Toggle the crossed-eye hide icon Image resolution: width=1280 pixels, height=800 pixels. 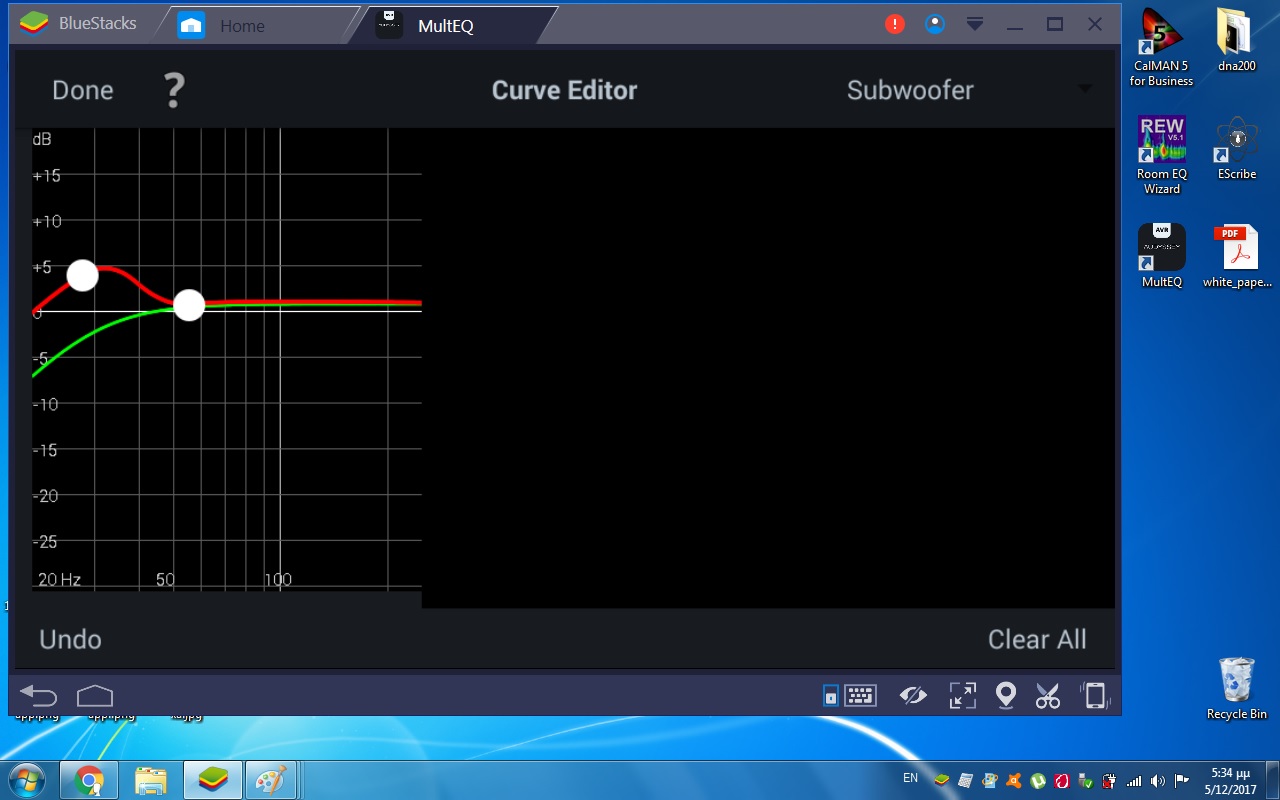coord(913,696)
